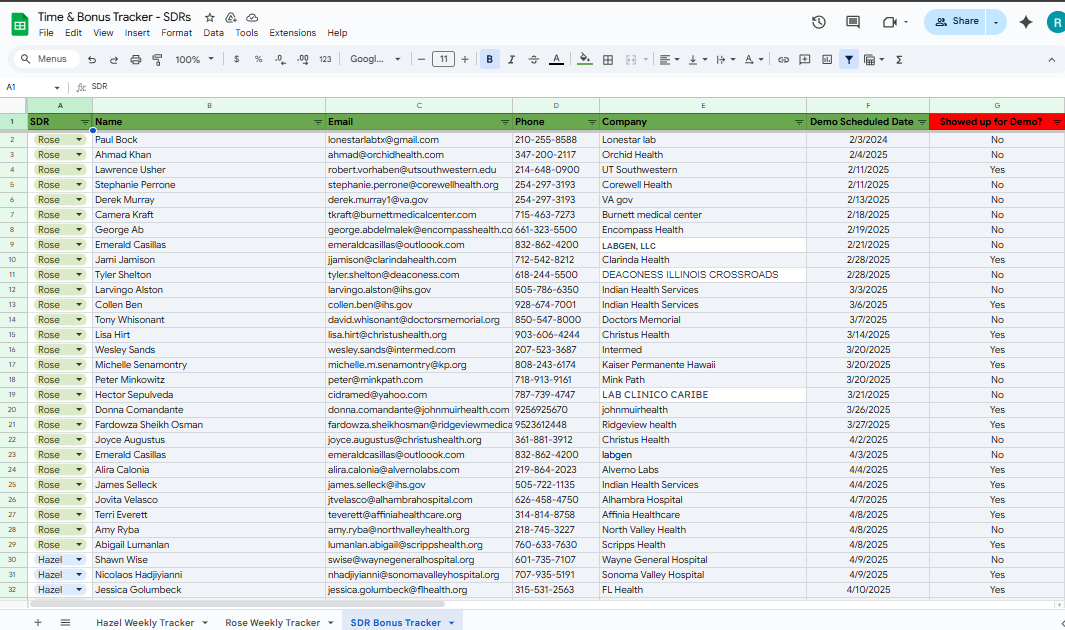Image resolution: width=1065 pixels, height=630 pixels.
Task: Click the font size input field
Action: point(444,60)
